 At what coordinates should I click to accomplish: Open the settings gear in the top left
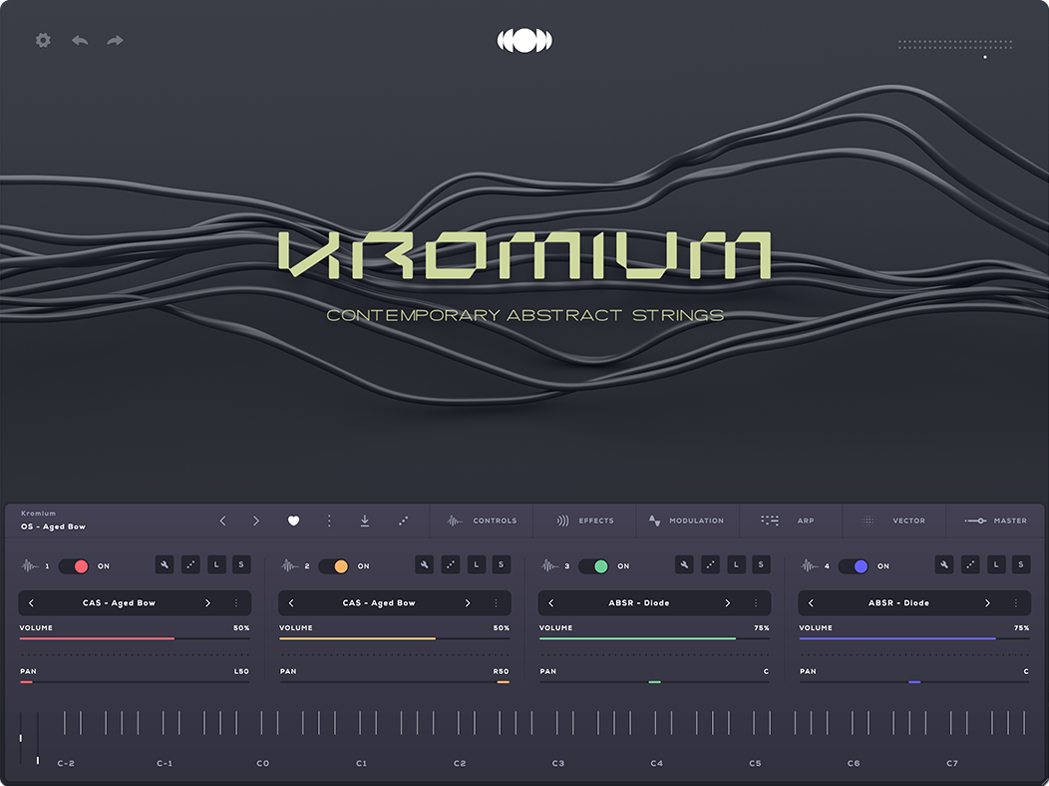pos(42,40)
